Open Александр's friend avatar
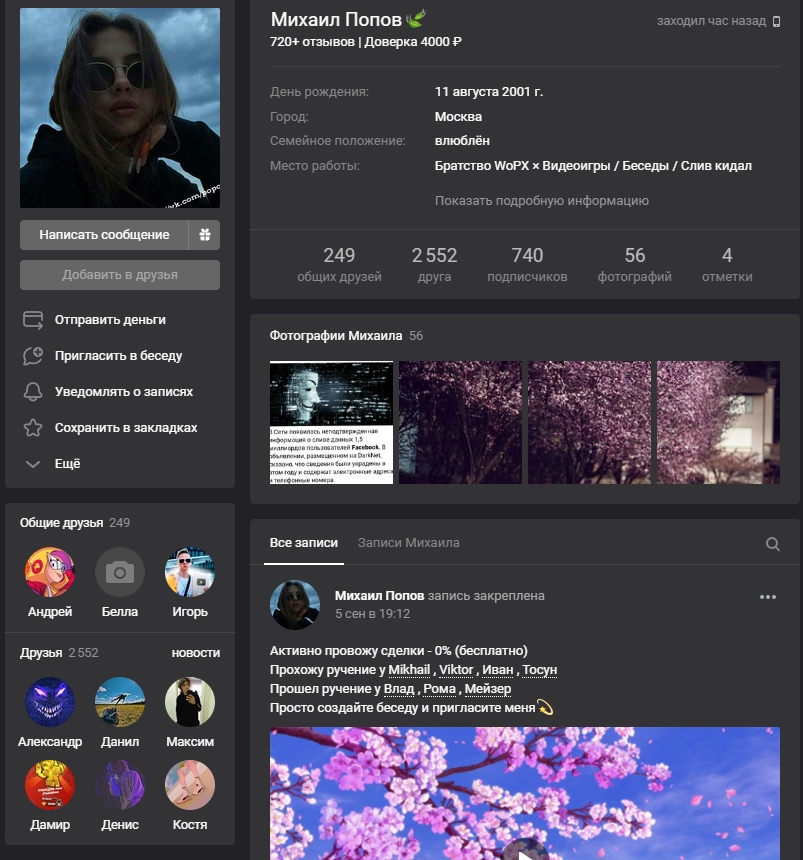This screenshot has width=803, height=860. point(50,702)
